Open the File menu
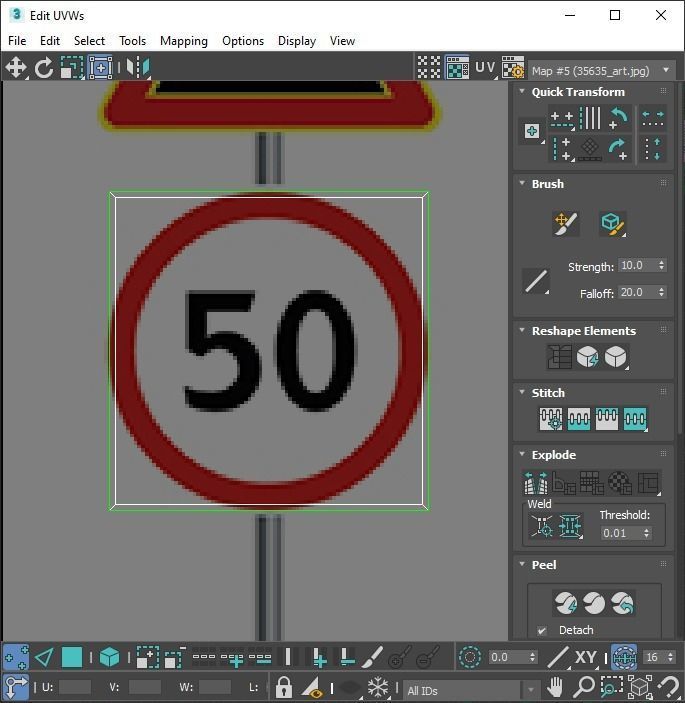 pos(17,41)
